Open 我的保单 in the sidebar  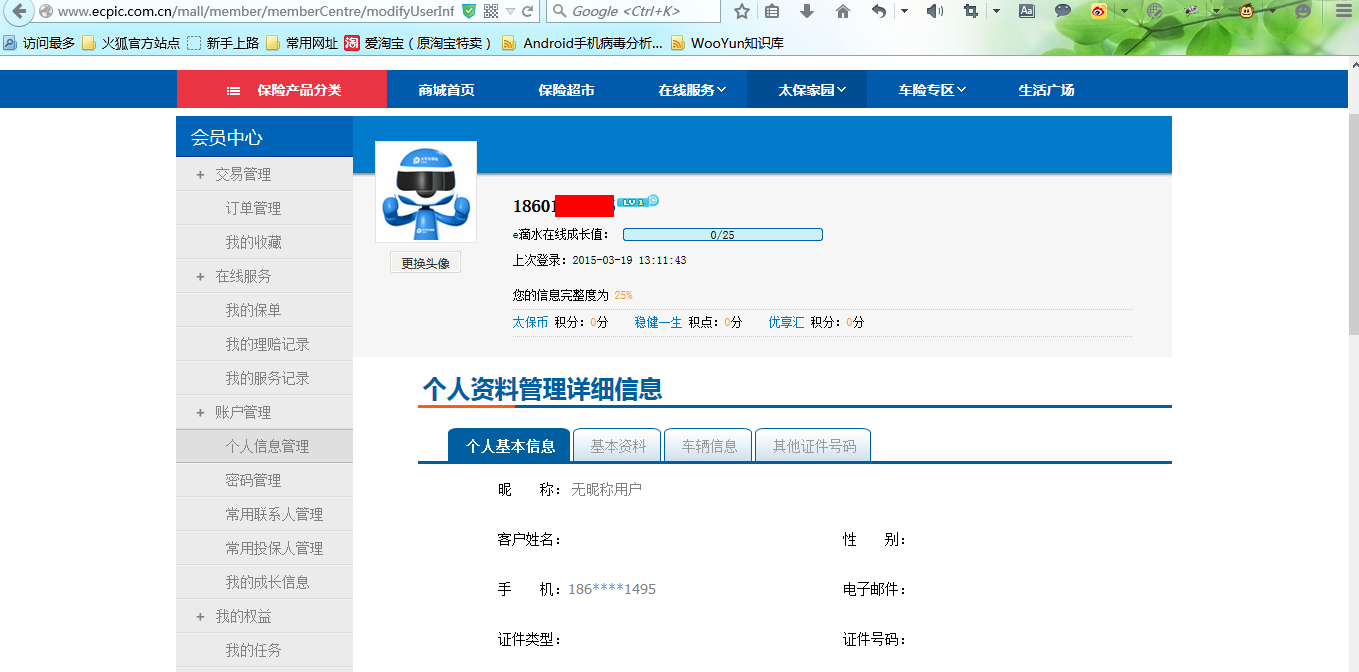click(x=264, y=310)
